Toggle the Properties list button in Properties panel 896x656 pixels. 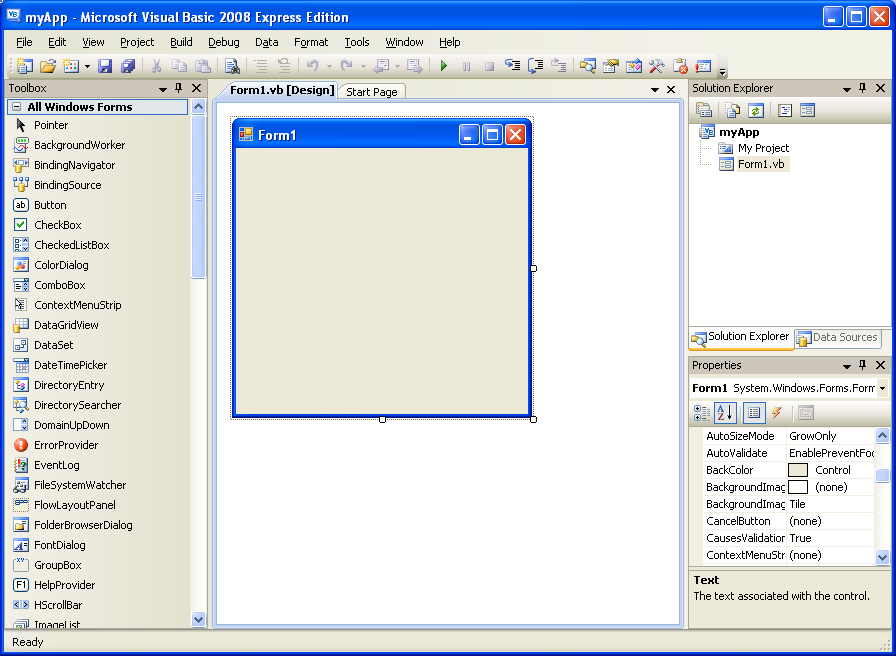click(754, 413)
